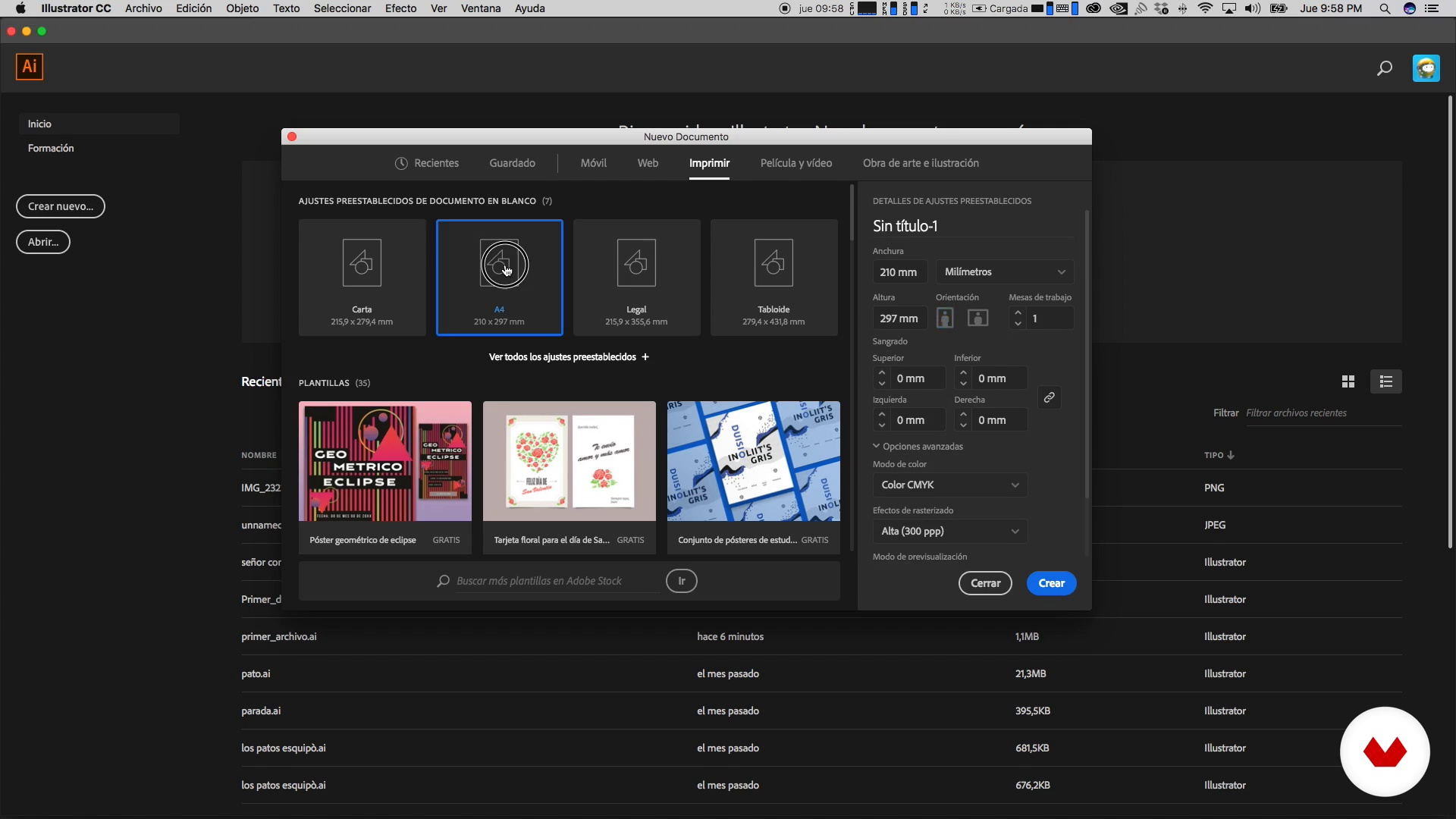The height and width of the screenshot is (819, 1456).
Task: Open the Color CMYK mode dropdown
Action: pyautogui.click(x=950, y=485)
